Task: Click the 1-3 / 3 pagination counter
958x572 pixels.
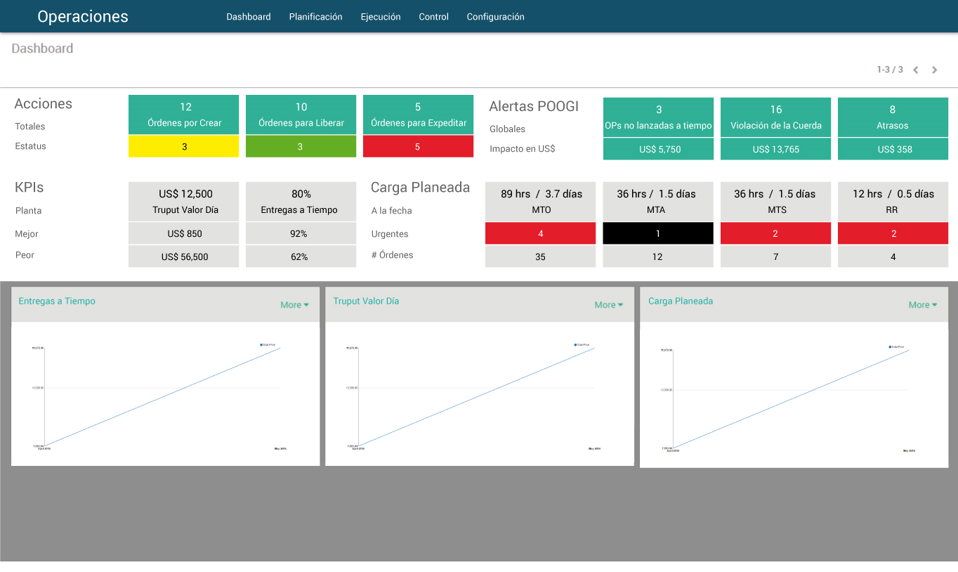Action: tap(890, 70)
